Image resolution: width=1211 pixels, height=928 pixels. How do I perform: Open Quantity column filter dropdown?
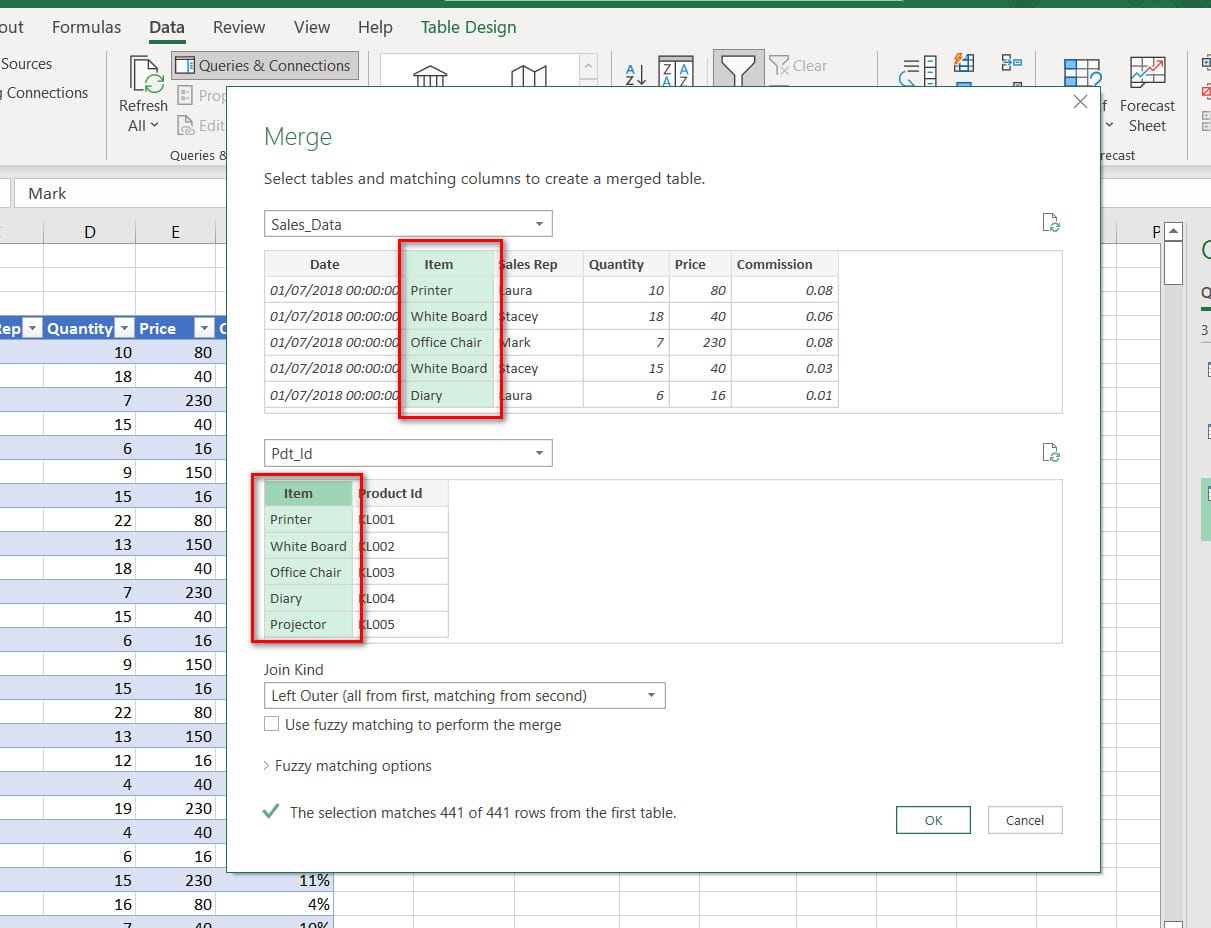[125, 328]
